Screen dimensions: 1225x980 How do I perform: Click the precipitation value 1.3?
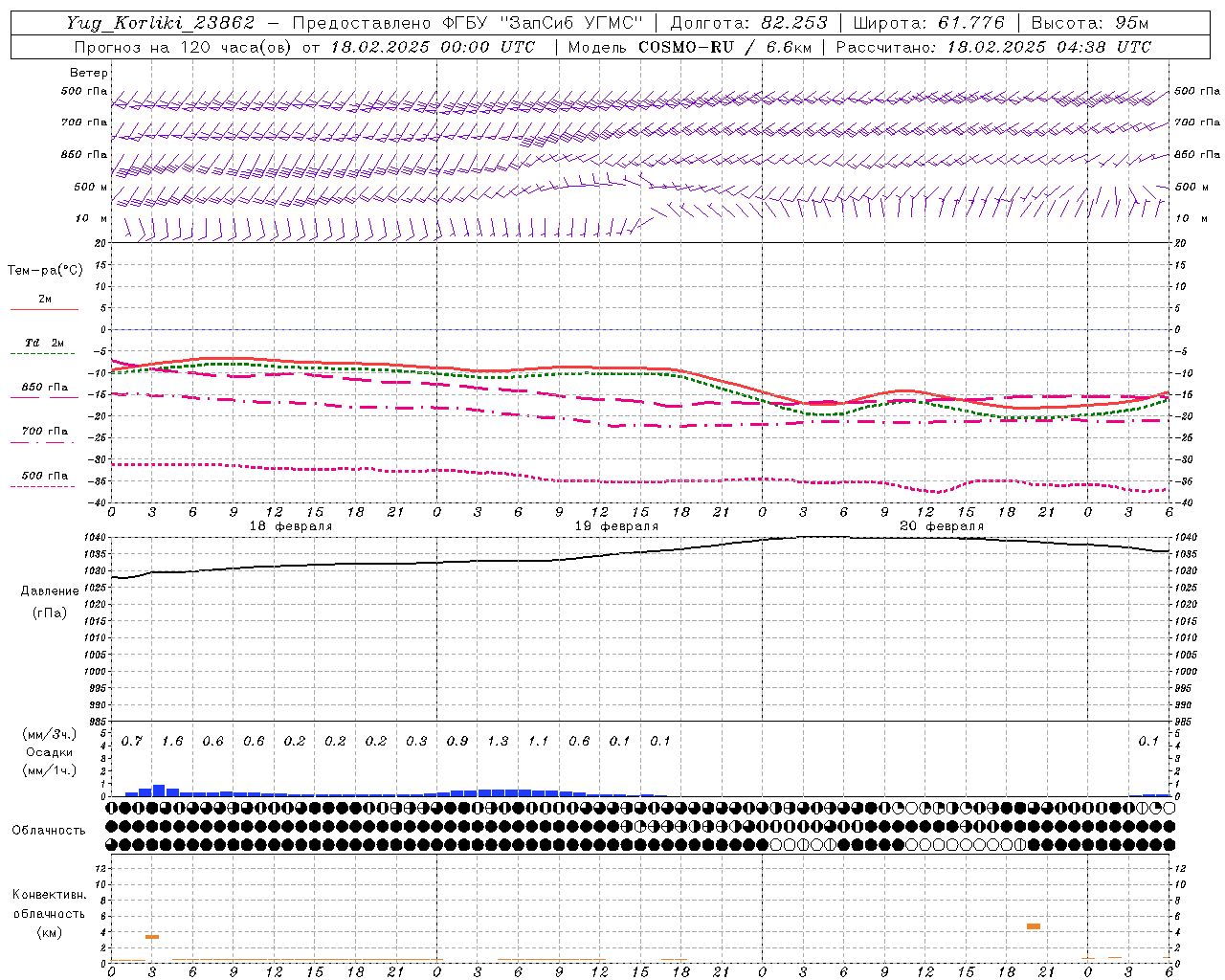pyautogui.click(x=498, y=742)
